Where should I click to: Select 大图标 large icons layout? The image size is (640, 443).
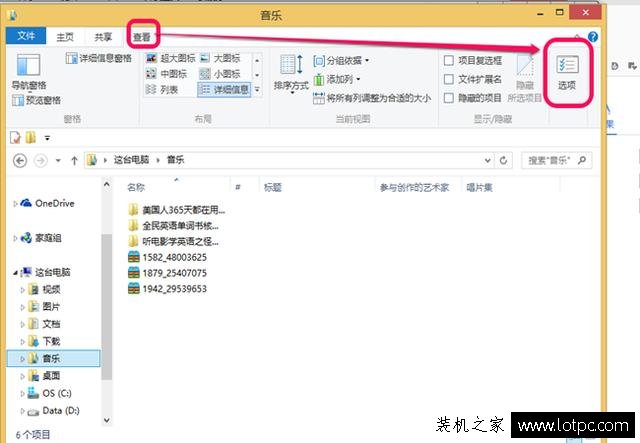pyautogui.click(x=220, y=58)
